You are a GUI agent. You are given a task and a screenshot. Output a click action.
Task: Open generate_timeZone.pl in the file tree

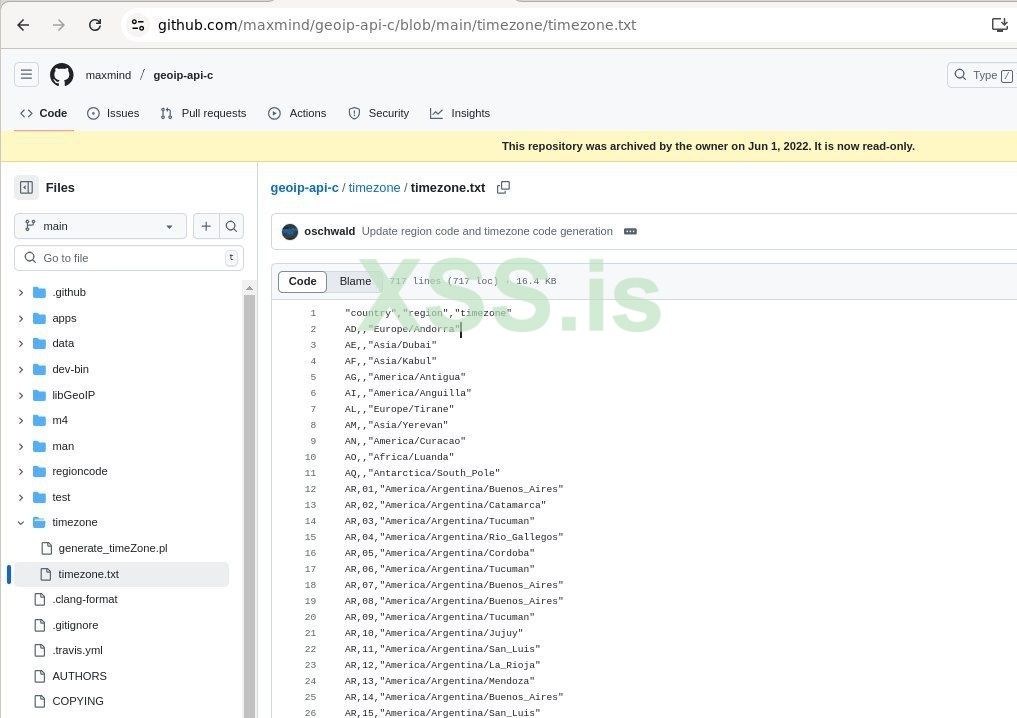click(113, 549)
